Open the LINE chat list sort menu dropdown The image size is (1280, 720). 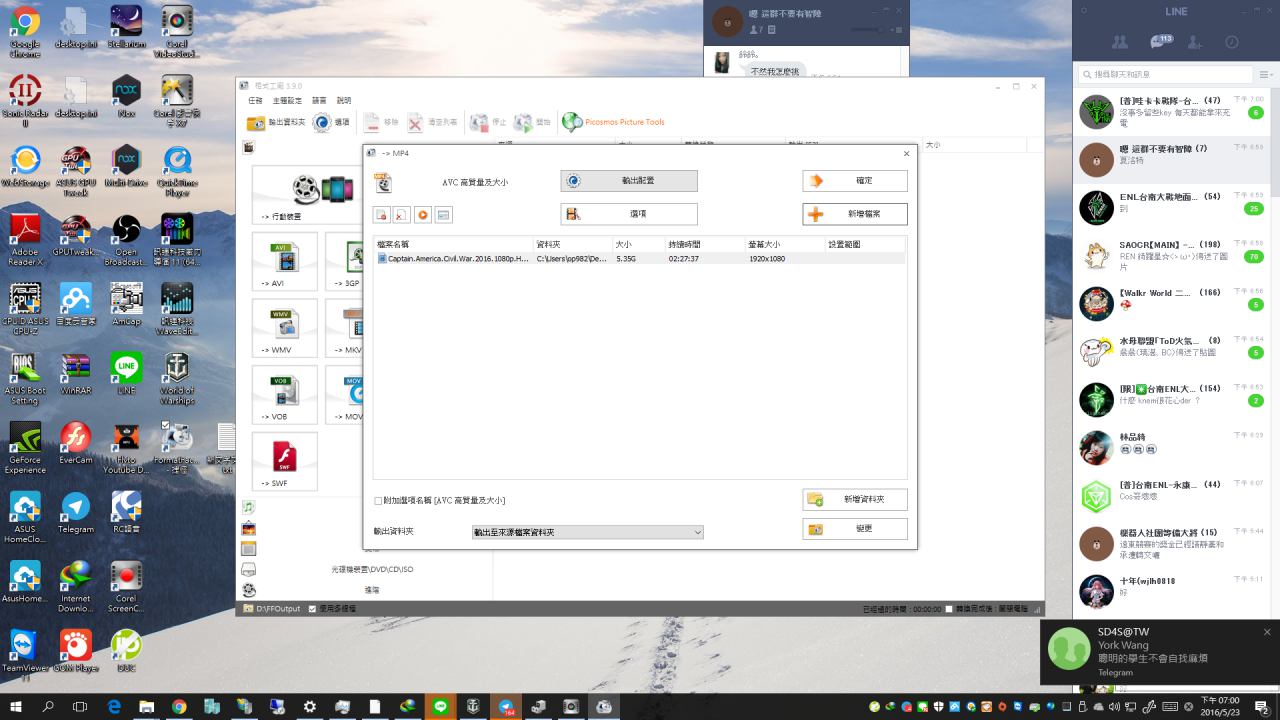coord(1266,75)
